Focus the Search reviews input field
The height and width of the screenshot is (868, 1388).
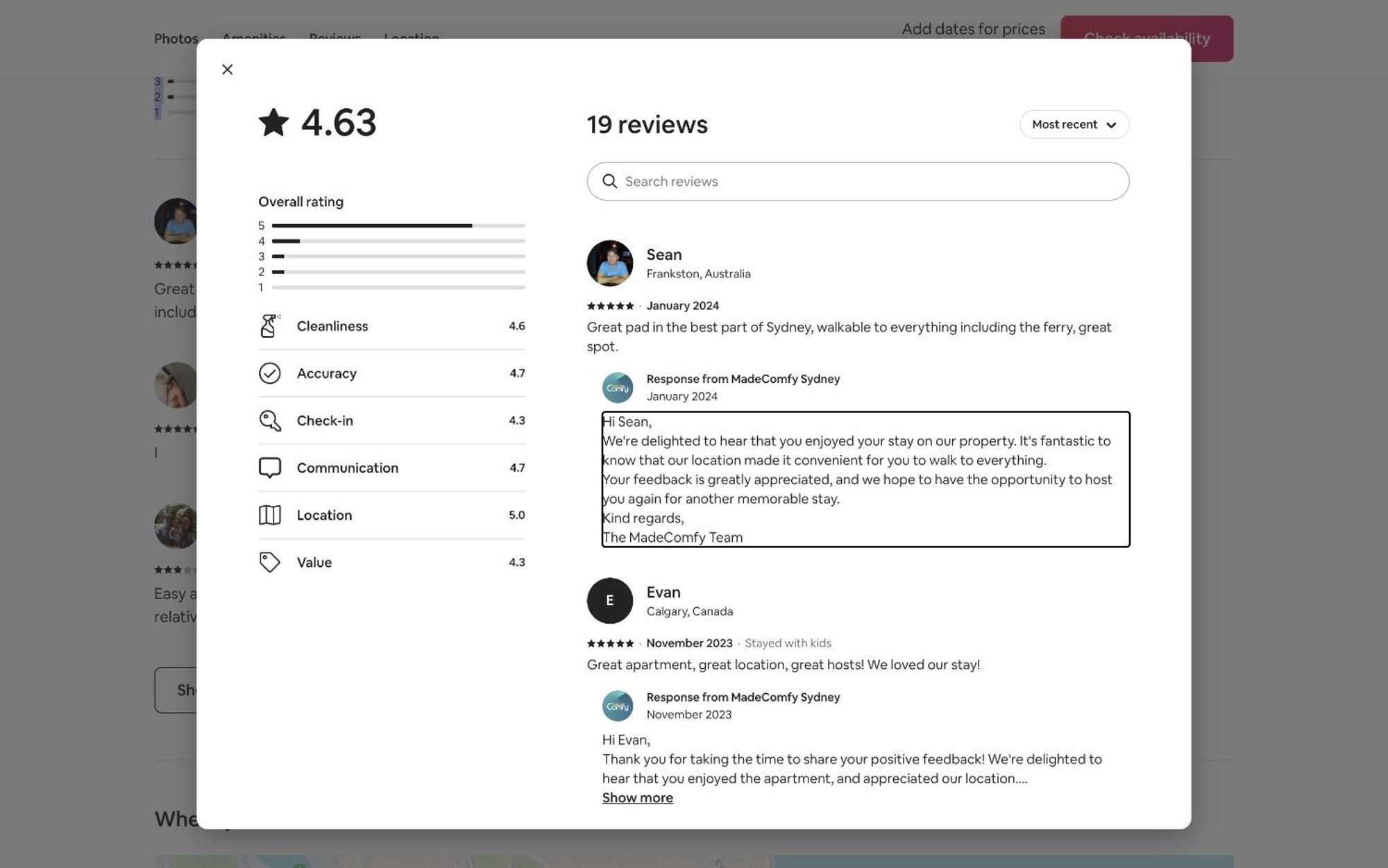pos(858,182)
